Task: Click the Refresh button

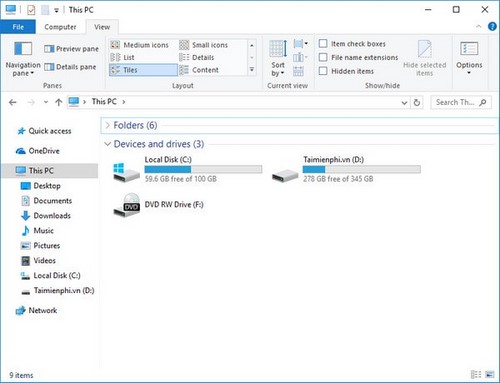Action: coord(417,103)
